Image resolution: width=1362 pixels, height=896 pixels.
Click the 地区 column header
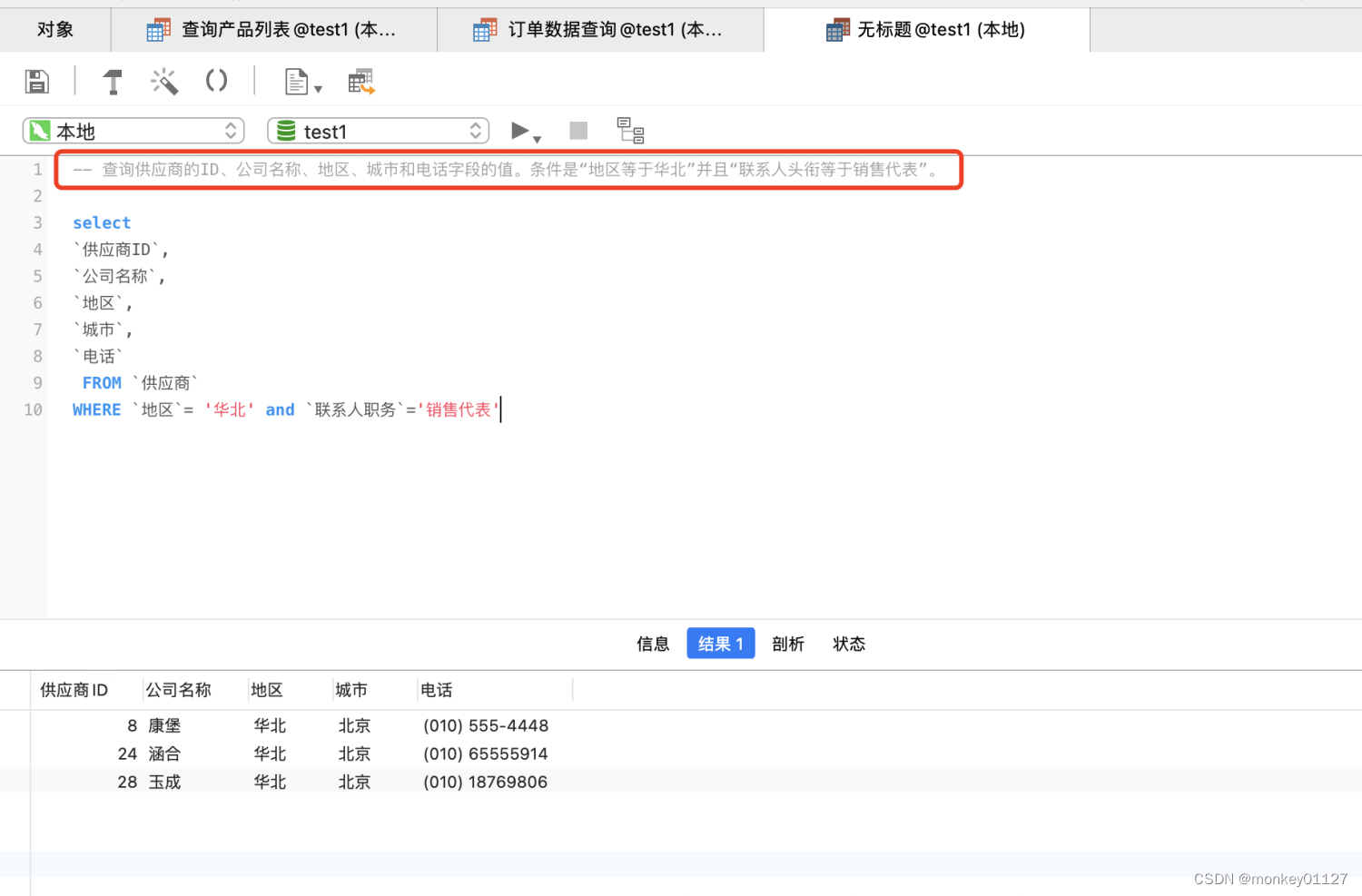(x=290, y=690)
